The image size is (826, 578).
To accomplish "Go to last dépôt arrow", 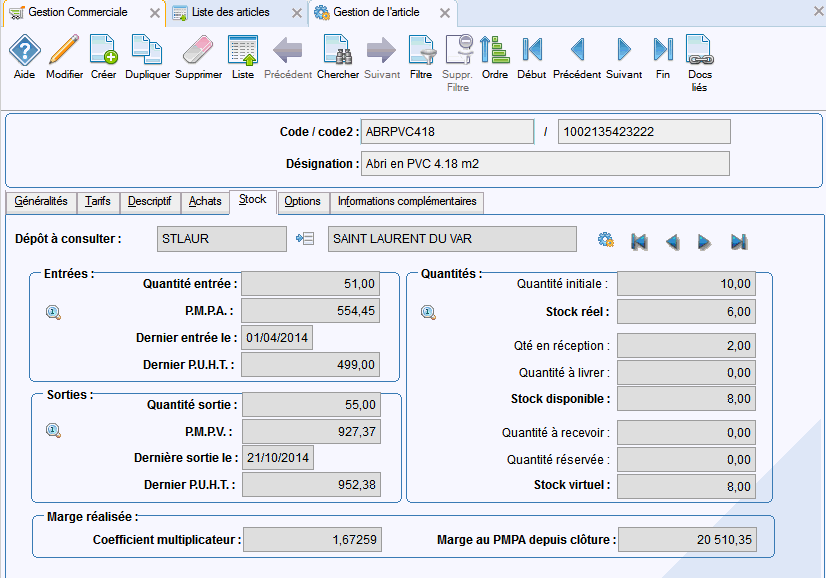I will [x=739, y=242].
